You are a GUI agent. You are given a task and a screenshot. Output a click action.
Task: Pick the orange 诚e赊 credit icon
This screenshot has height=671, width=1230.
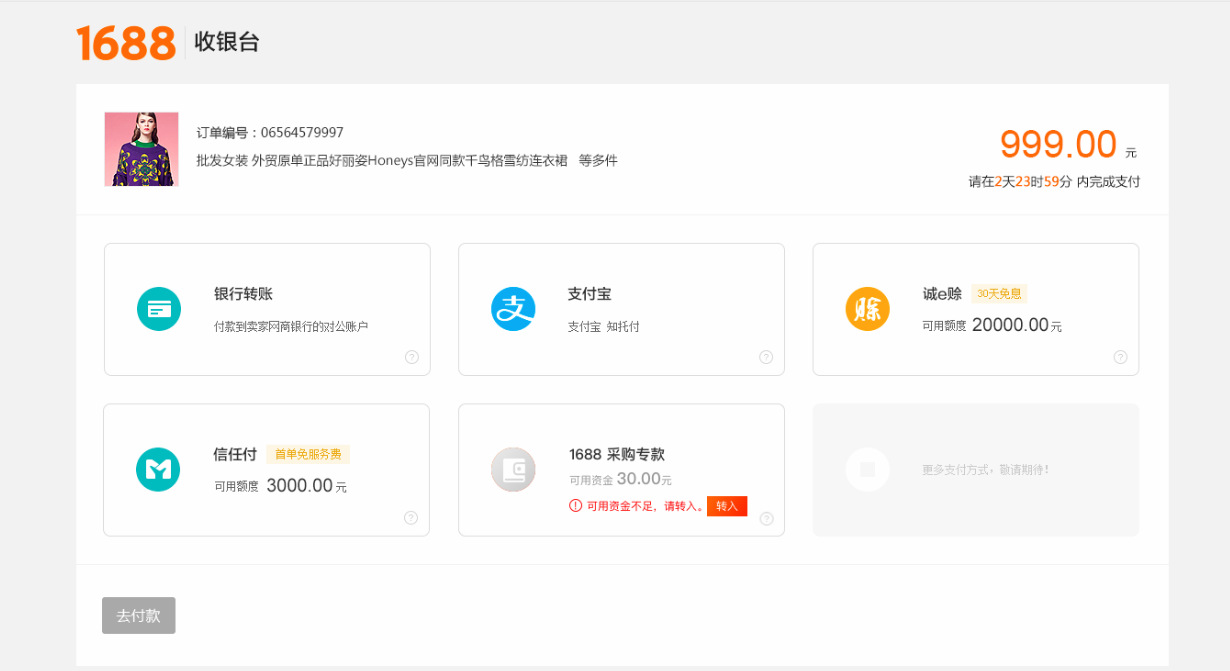pyautogui.click(x=867, y=309)
